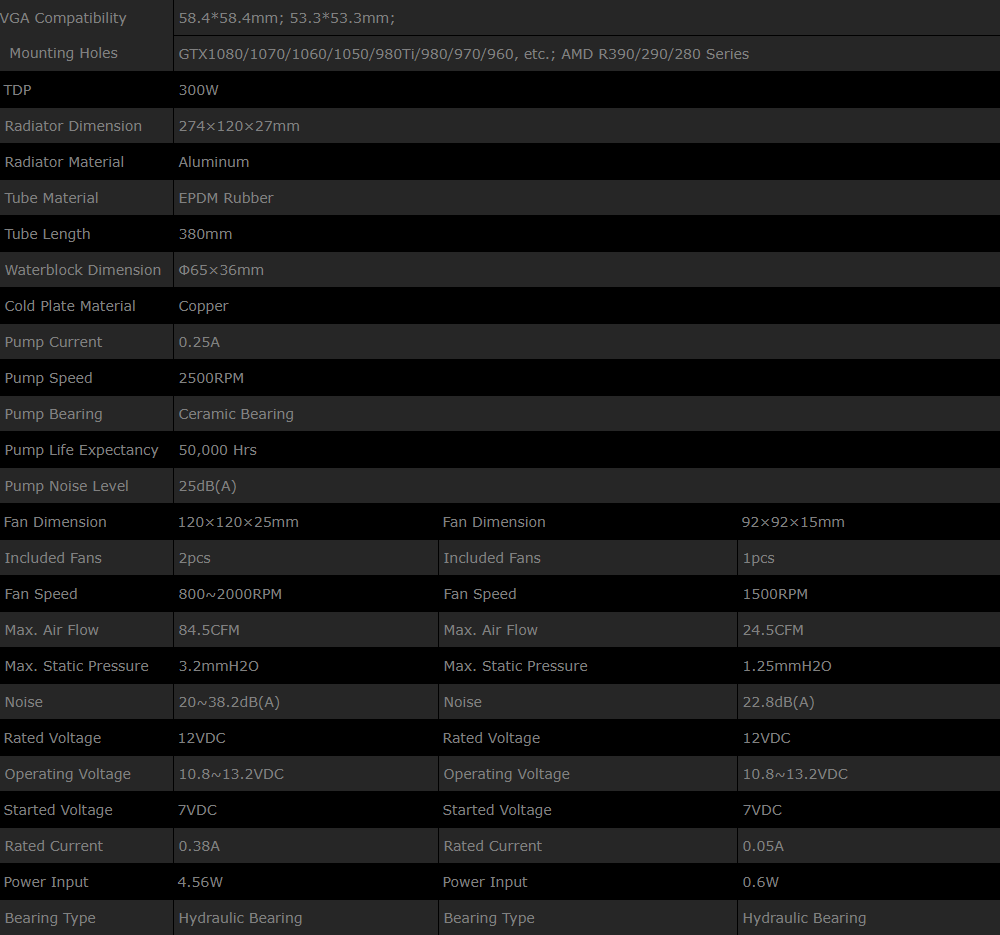Viewport: 1000px width, 935px height.
Task: Click the Aluminum radiator material value
Action: (x=214, y=162)
